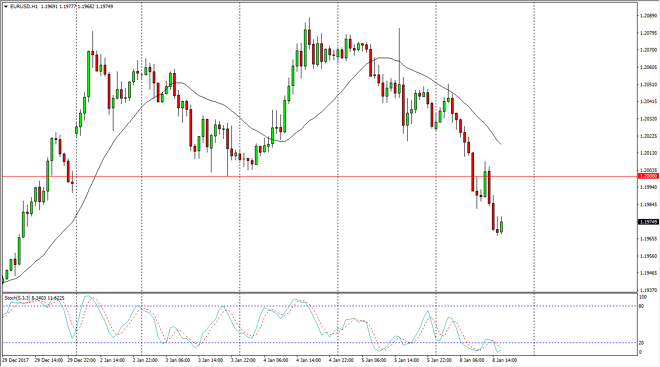660x367 pixels.
Task: Click the 1.20890 price axis label
Action: pos(648,16)
